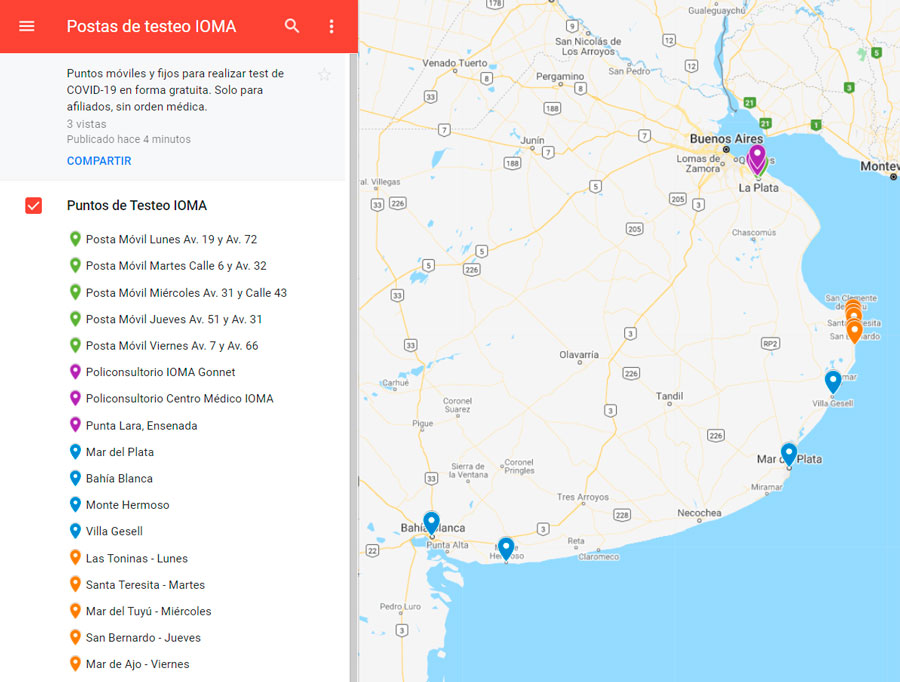Screen dimensions: 900x682
Task: Click blue pin beside Monte Hermoso in list
Action: tap(75, 504)
